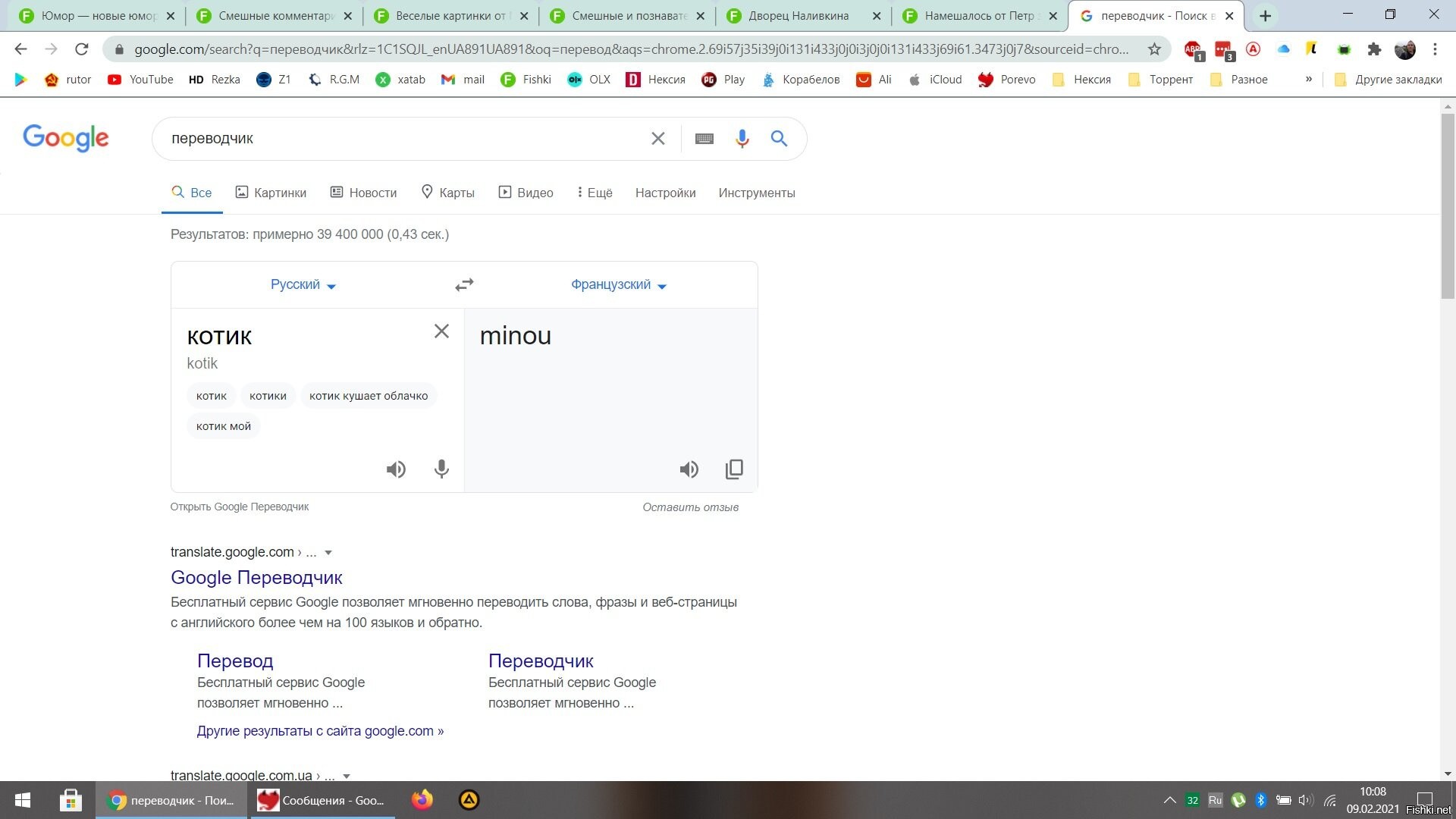Click the Google search query field

click(x=402, y=139)
